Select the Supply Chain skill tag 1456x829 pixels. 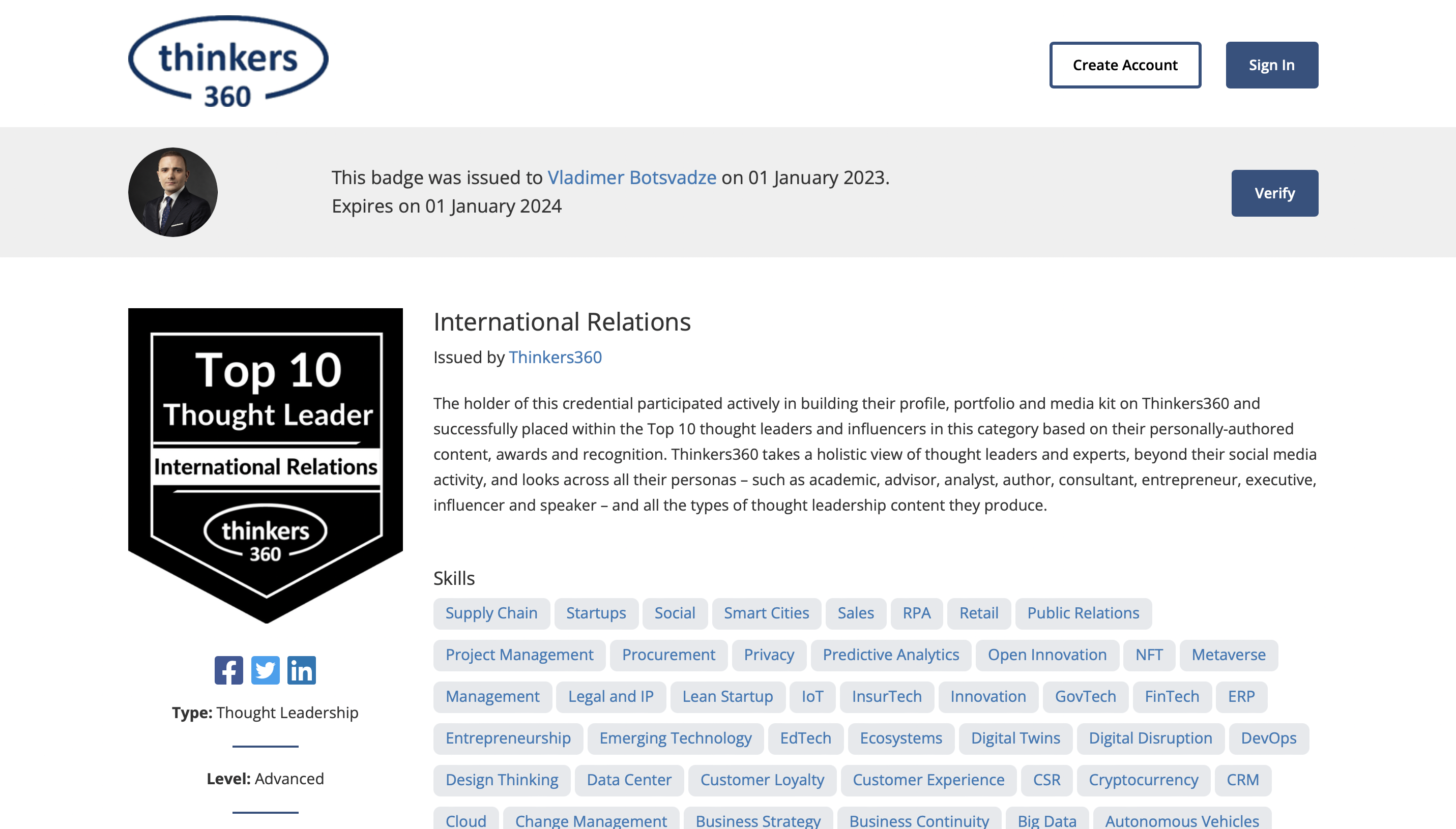click(x=491, y=613)
